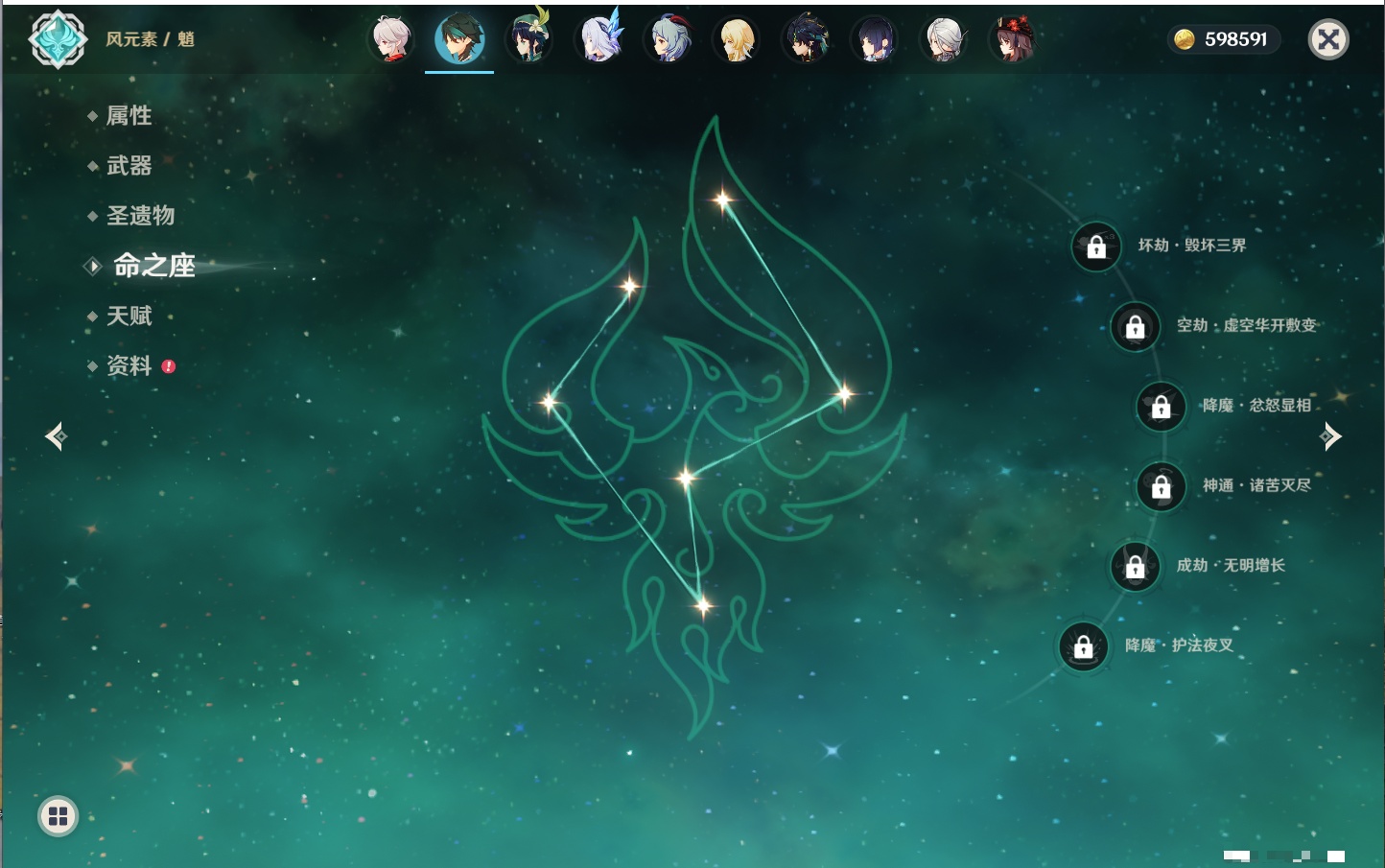The width and height of the screenshot is (1385, 868).
Task: Select Venti's avatar with green beret
Action: tap(528, 39)
